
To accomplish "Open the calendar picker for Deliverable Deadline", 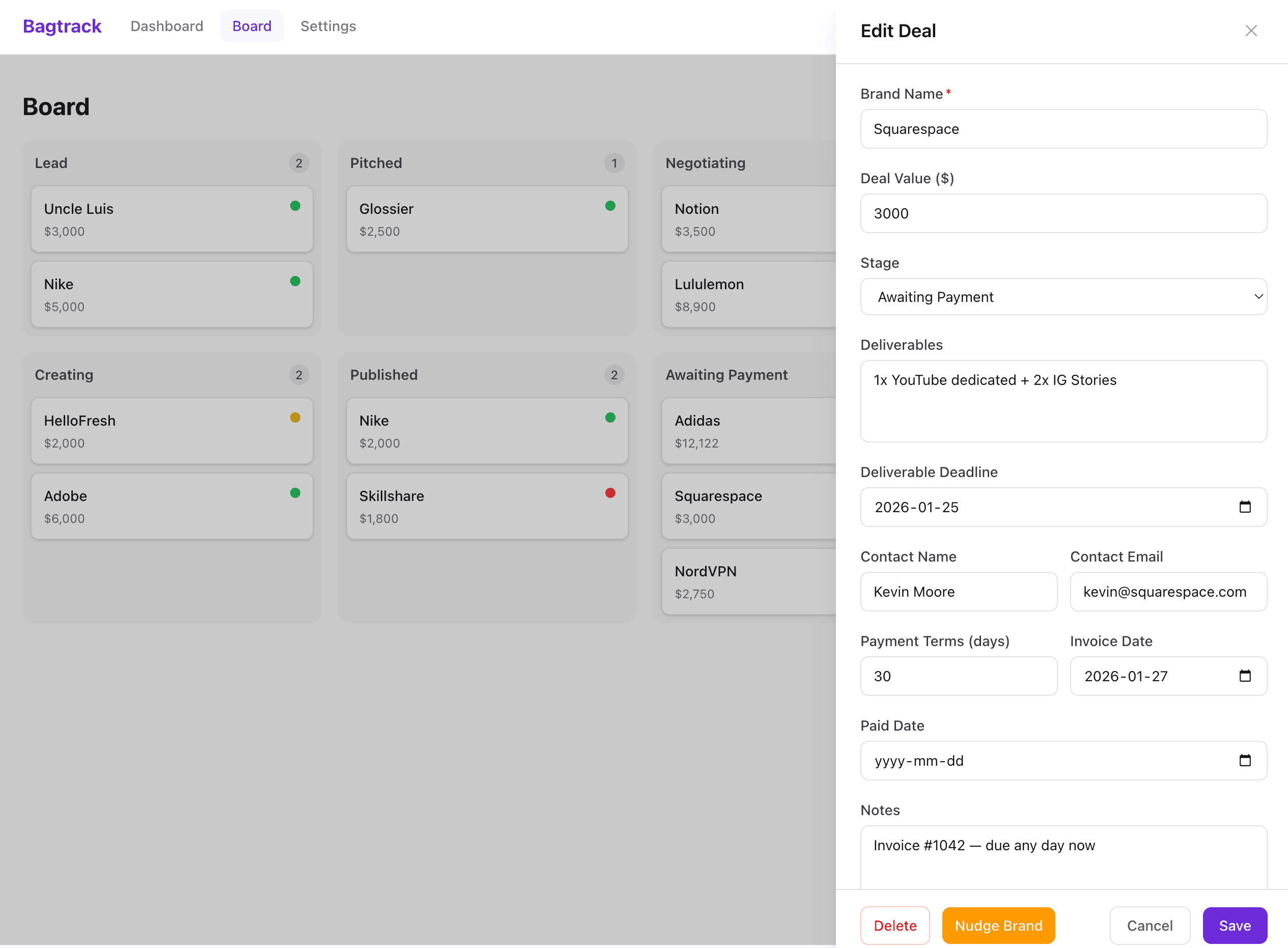I will [x=1245, y=507].
